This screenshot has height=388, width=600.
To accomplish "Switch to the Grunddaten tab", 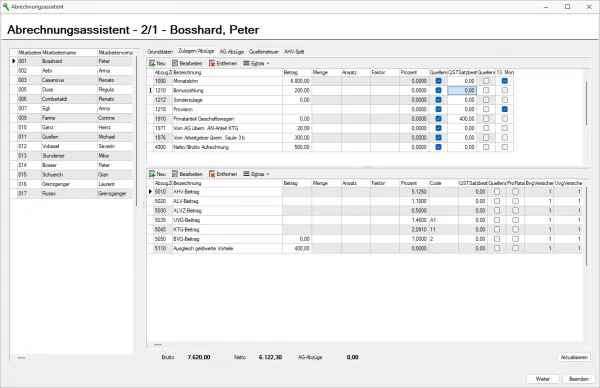I will [x=160, y=52].
